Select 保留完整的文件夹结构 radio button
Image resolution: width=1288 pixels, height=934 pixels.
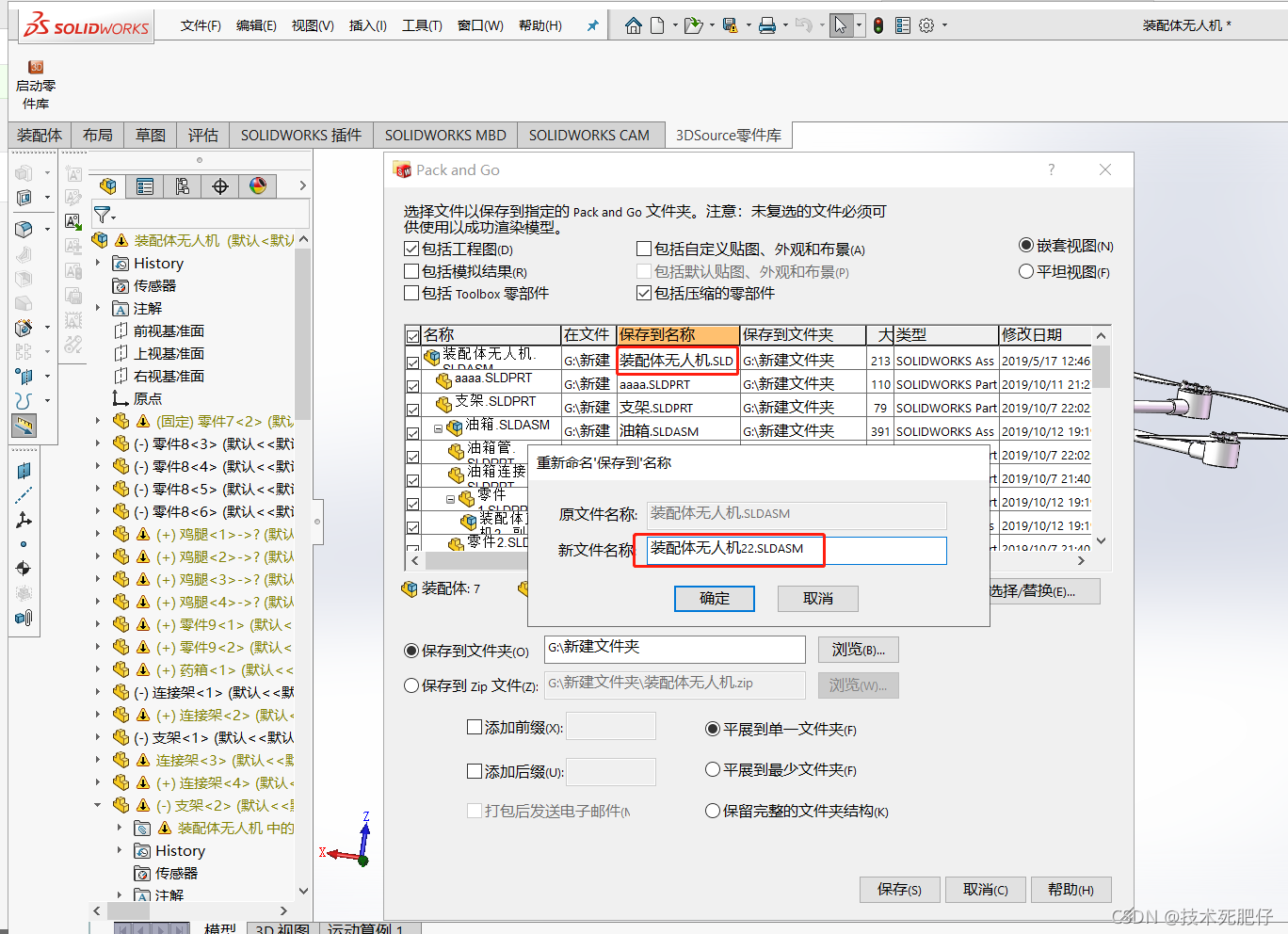pyautogui.click(x=713, y=811)
